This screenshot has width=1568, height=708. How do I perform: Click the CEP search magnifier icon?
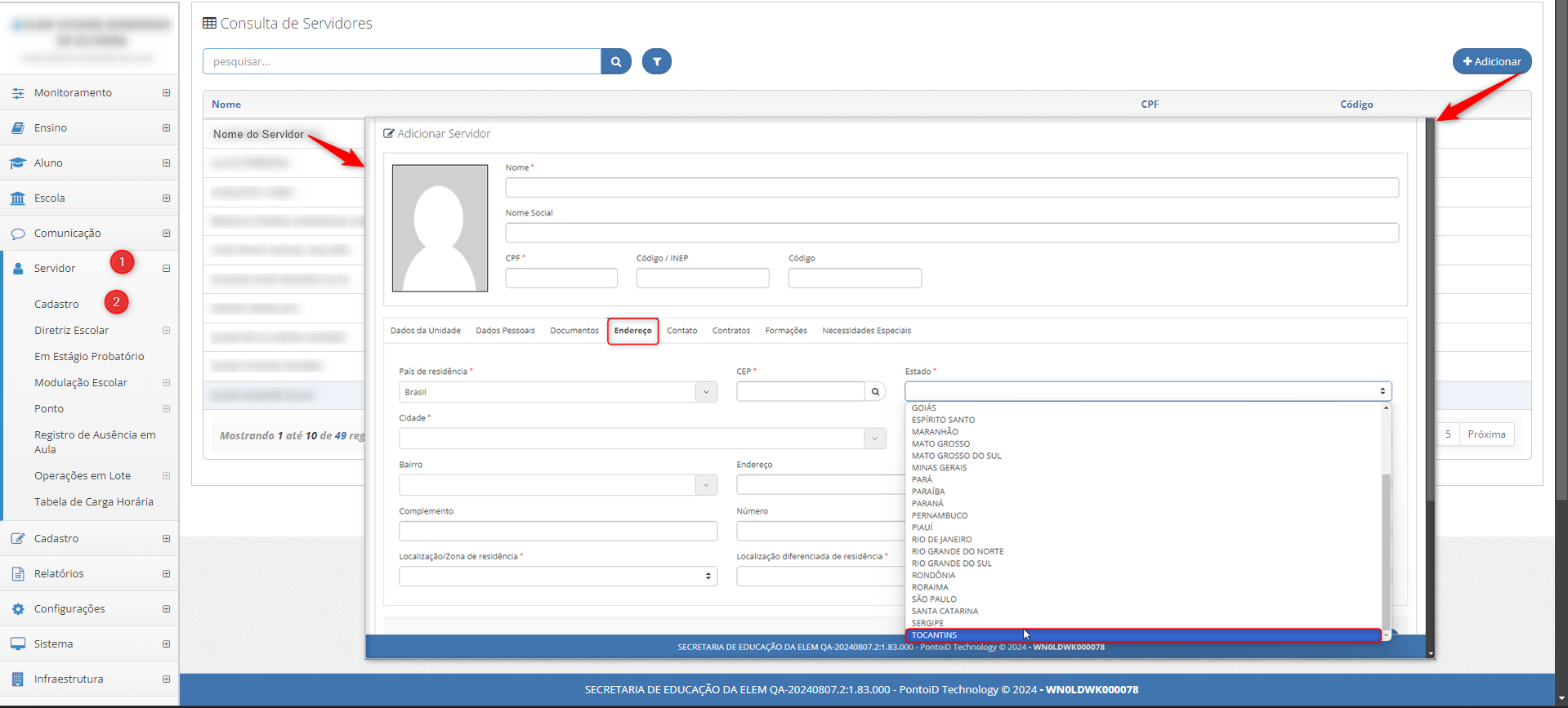tap(875, 392)
